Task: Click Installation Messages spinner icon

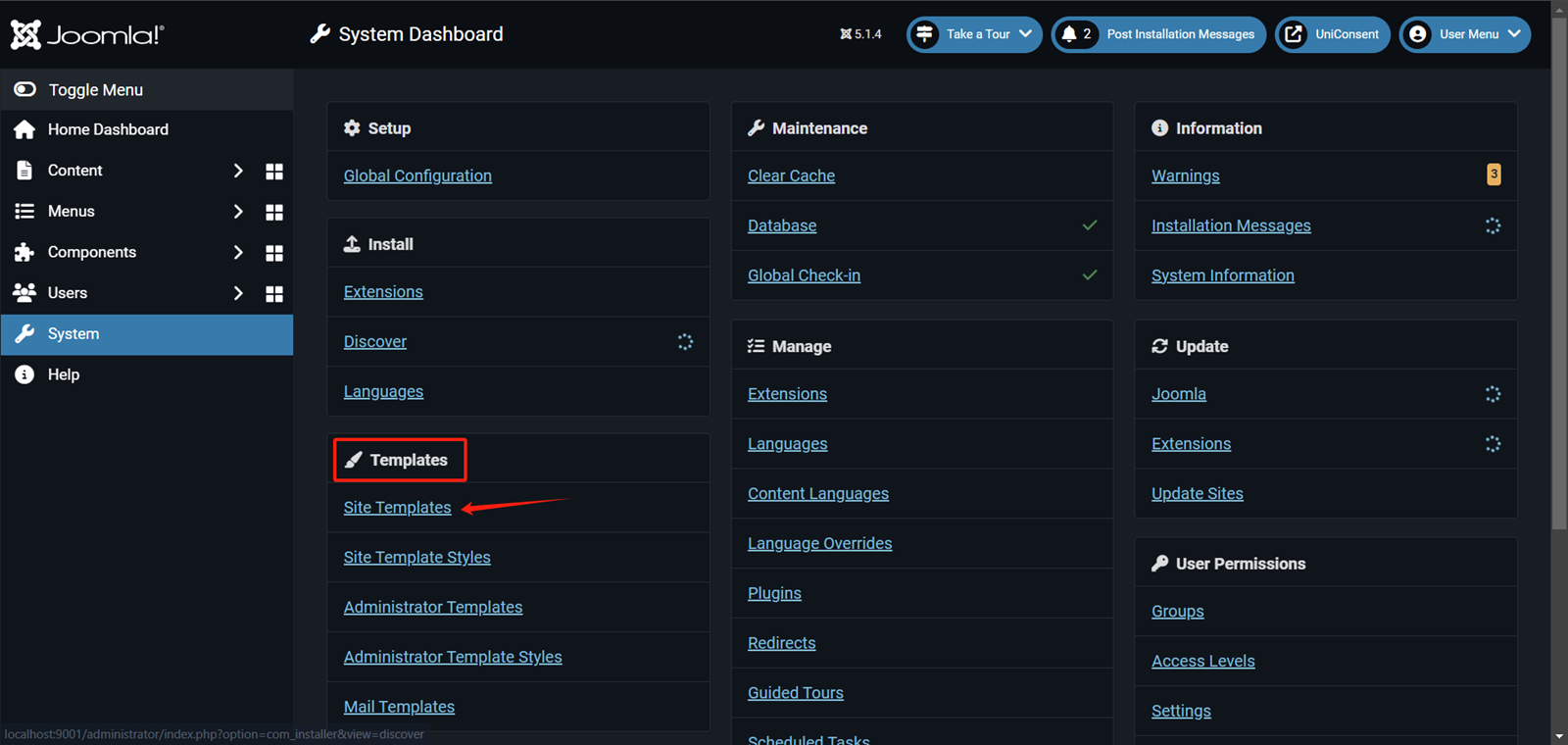Action: [1493, 225]
